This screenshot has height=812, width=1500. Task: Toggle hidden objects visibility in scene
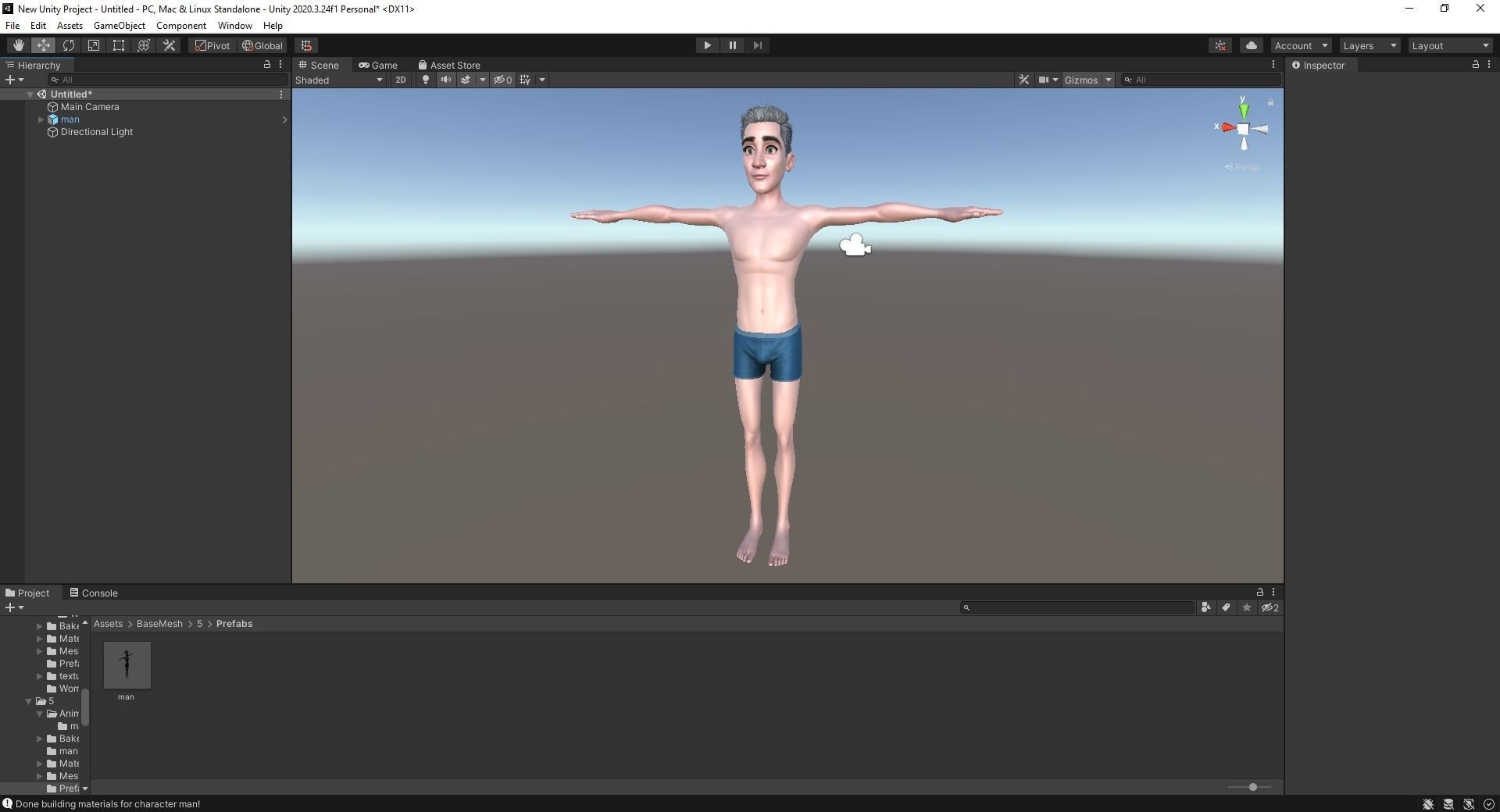pos(502,80)
